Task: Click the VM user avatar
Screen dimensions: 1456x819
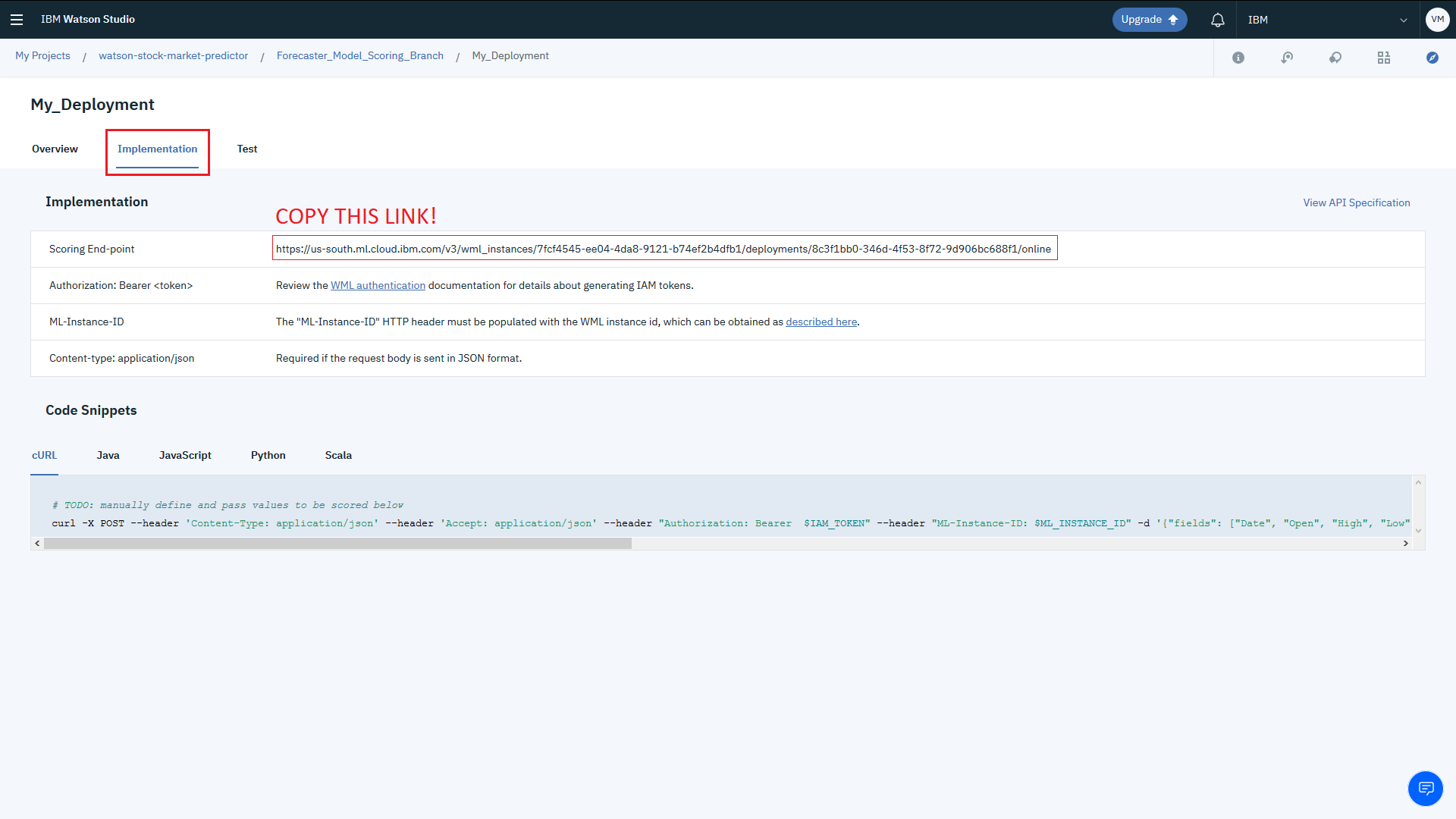Action: click(1437, 20)
